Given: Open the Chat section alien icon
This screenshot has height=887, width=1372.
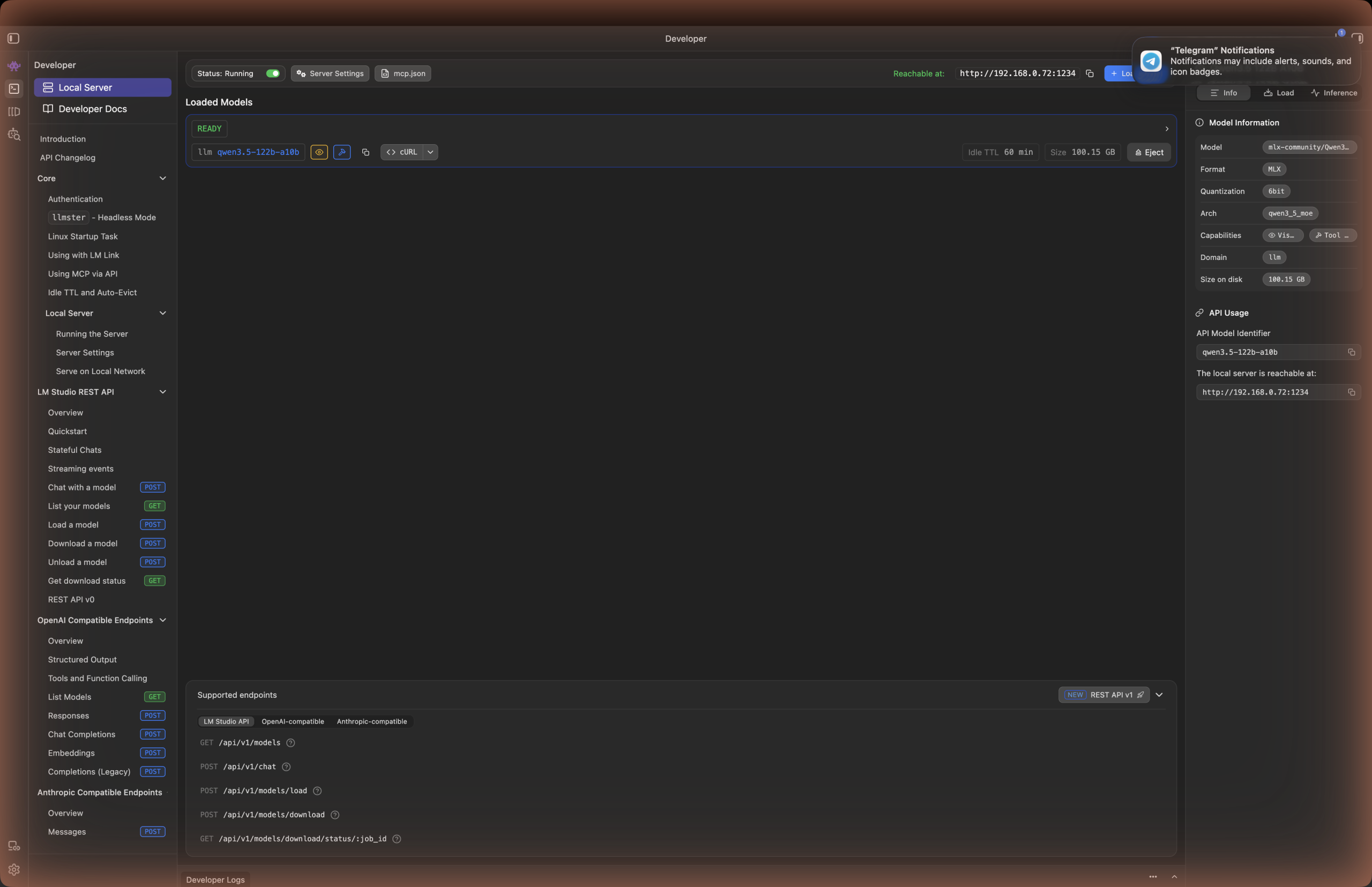Looking at the screenshot, I should click(x=14, y=66).
